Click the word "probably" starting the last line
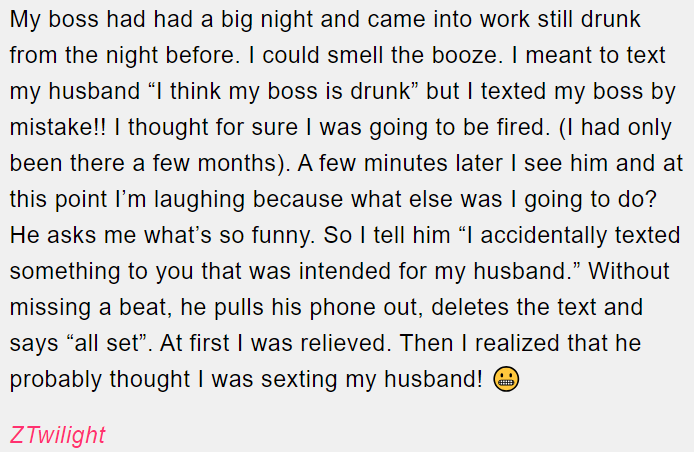Screen dimensions: 694x452 point(52,380)
